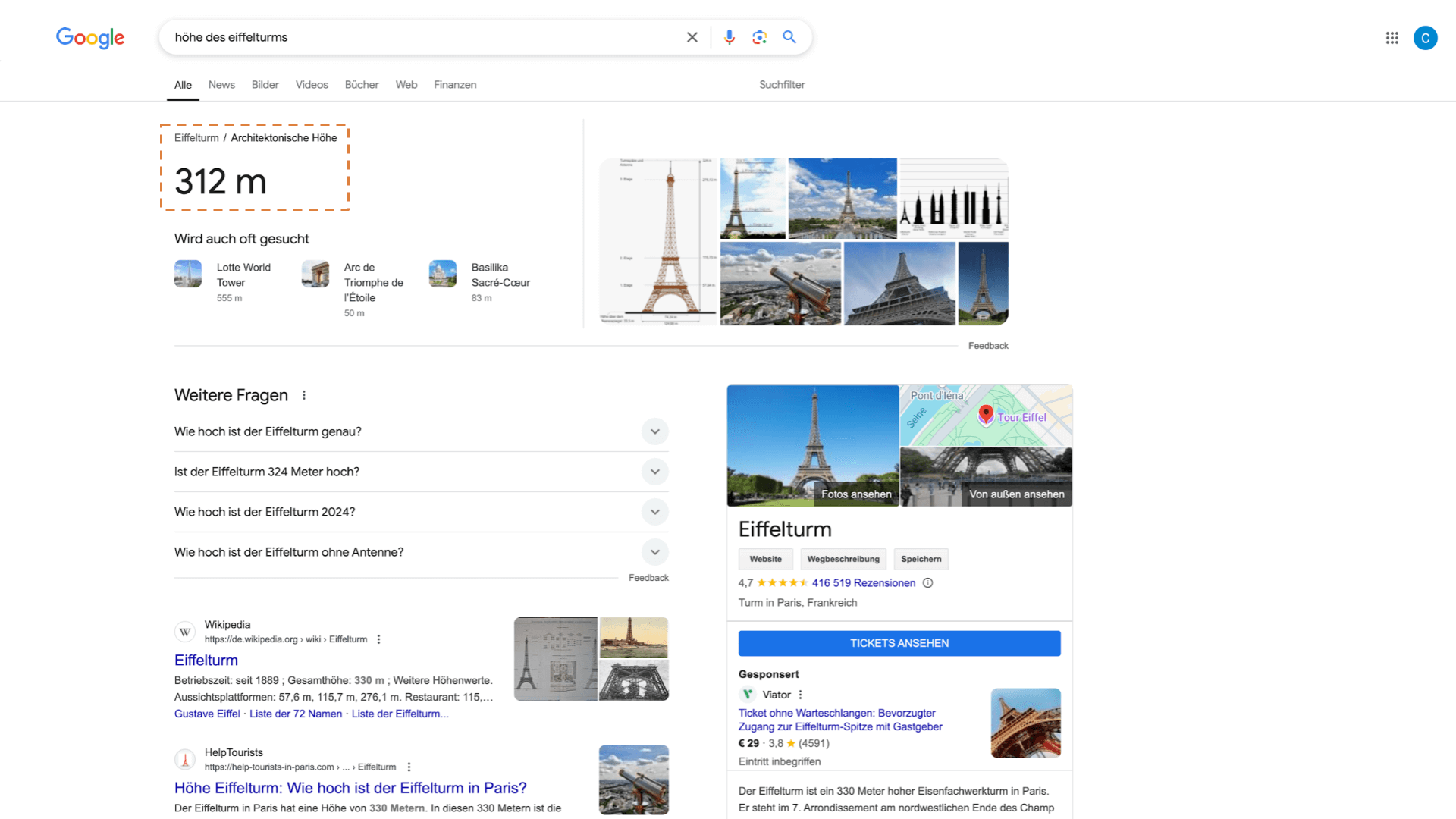The height and width of the screenshot is (819, 1456).
Task: Expand 'Ist der Eiffelturm 324 Meter hoch?'
Action: point(654,472)
